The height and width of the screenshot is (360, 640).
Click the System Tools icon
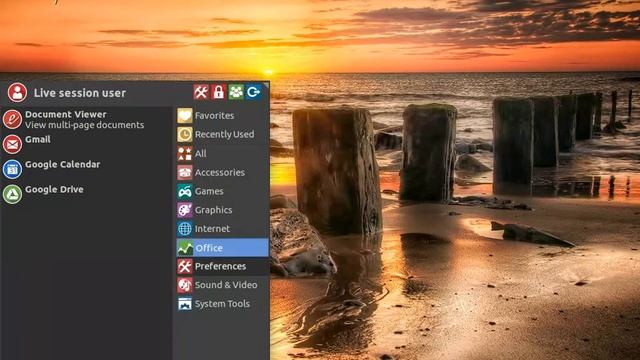click(x=184, y=304)
